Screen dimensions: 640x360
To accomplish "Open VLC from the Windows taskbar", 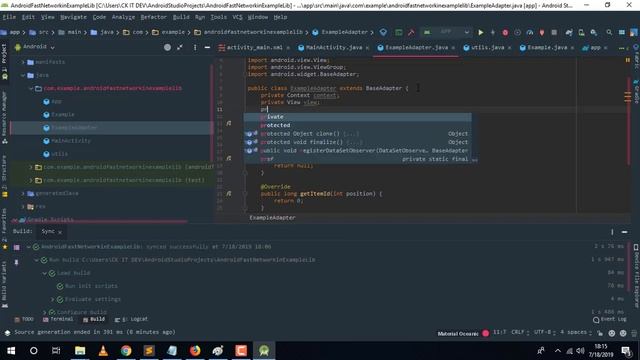I will 103,351.
